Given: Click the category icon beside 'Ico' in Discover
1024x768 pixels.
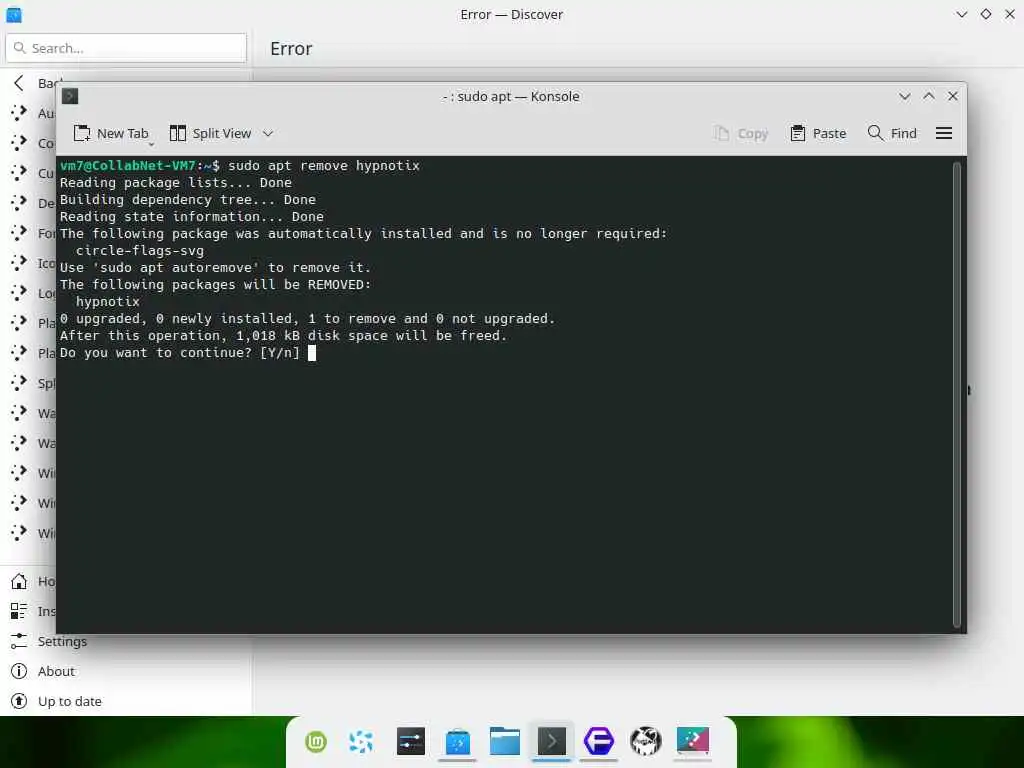Looking at the screenshot, I should tap(19, 263).
